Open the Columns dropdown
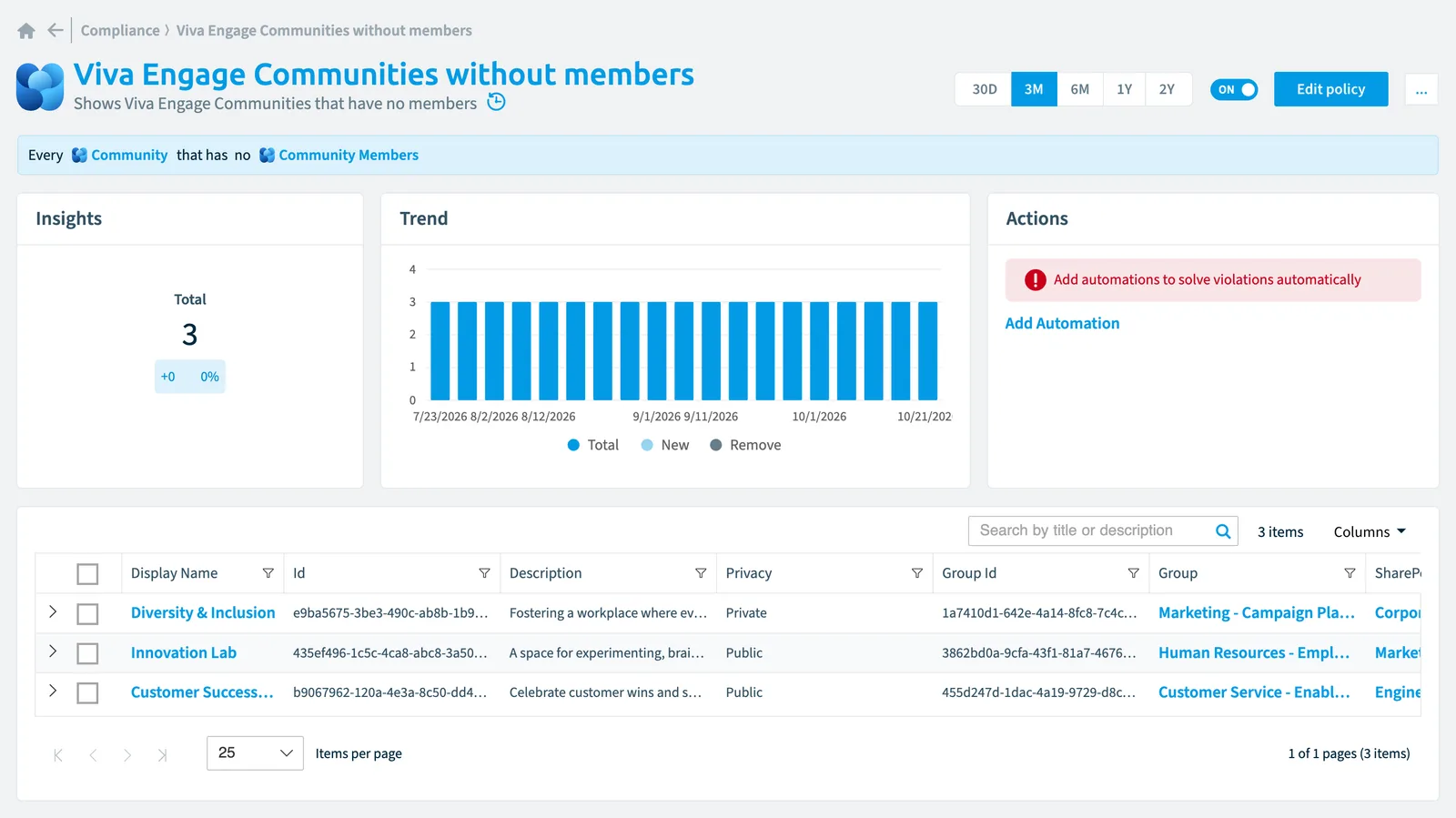The height and width of the screenshot is (818, 1456). [1370, 532]
